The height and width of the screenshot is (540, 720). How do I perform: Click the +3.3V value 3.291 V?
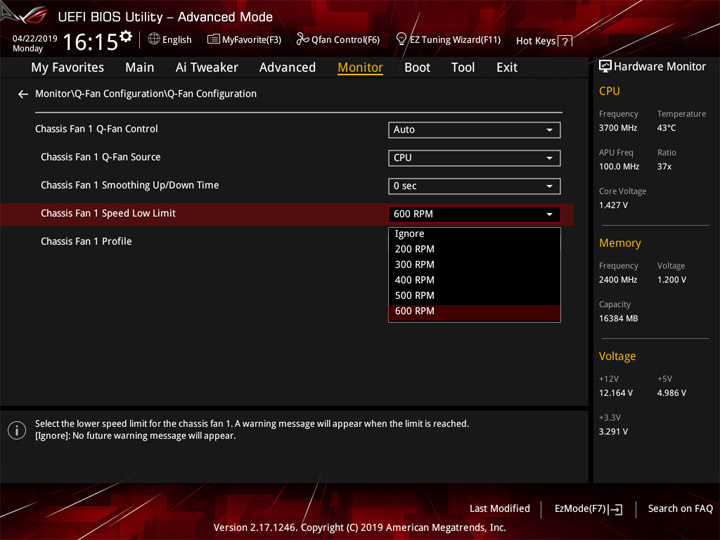click(x=613, y=432)
